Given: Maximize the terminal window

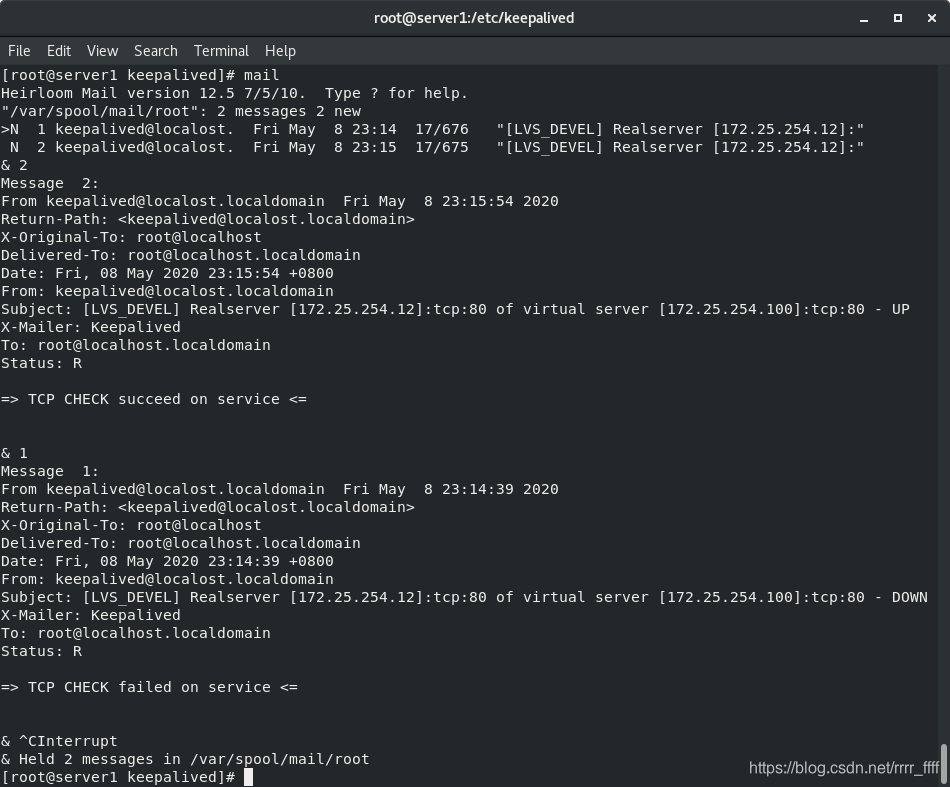Looking at the screenshot, I should [x=898, y=18].
